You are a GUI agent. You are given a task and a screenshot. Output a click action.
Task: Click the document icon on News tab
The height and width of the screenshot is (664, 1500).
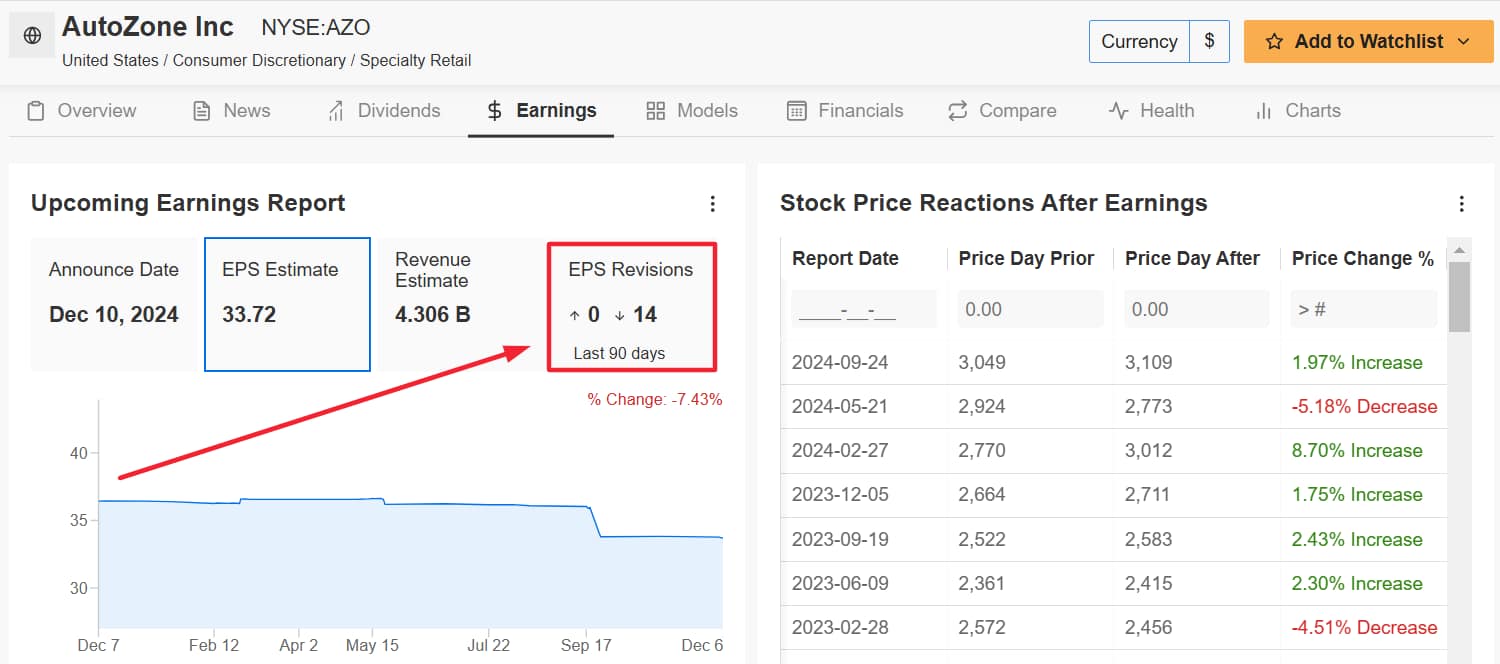[202, 111]
